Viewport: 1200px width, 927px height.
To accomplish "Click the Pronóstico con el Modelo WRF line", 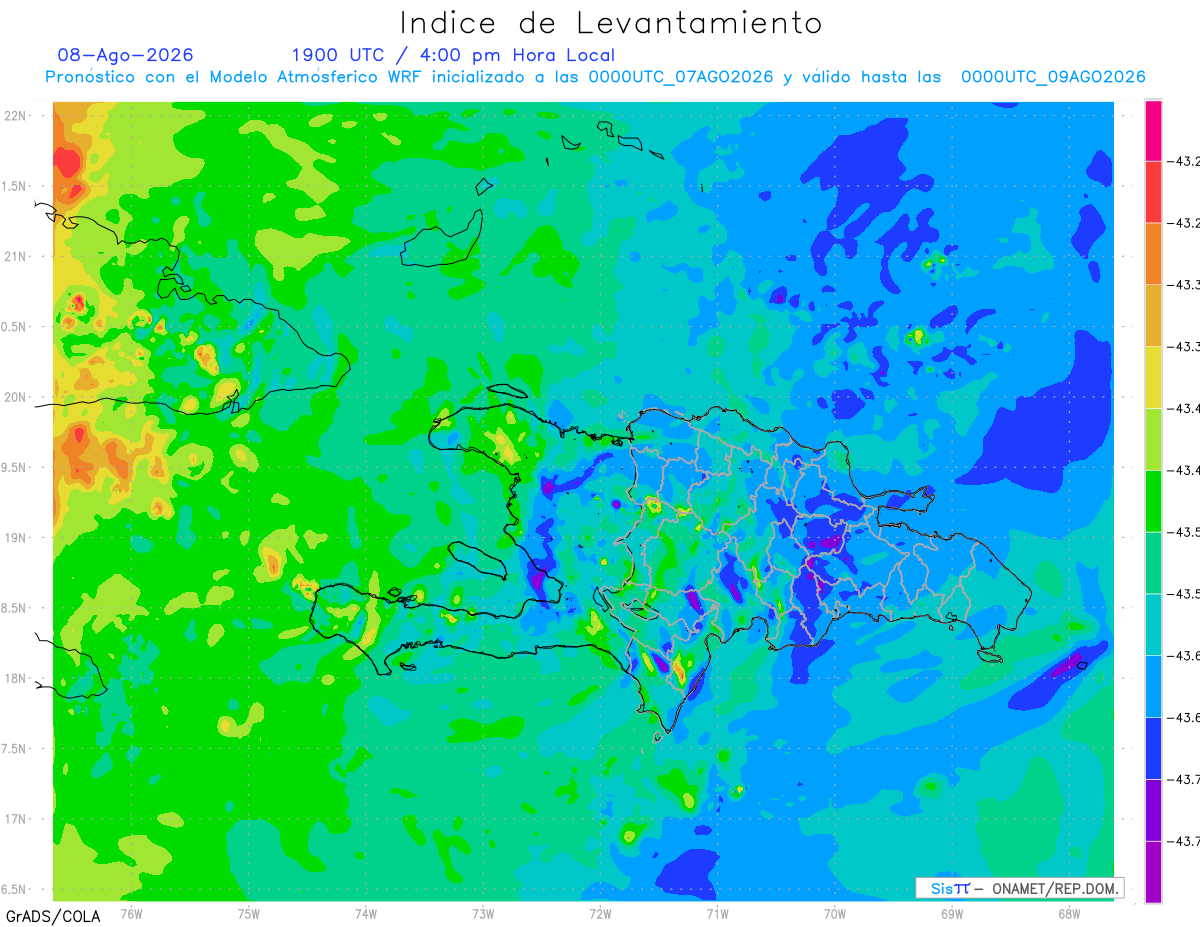I will (x=595, y=77).
